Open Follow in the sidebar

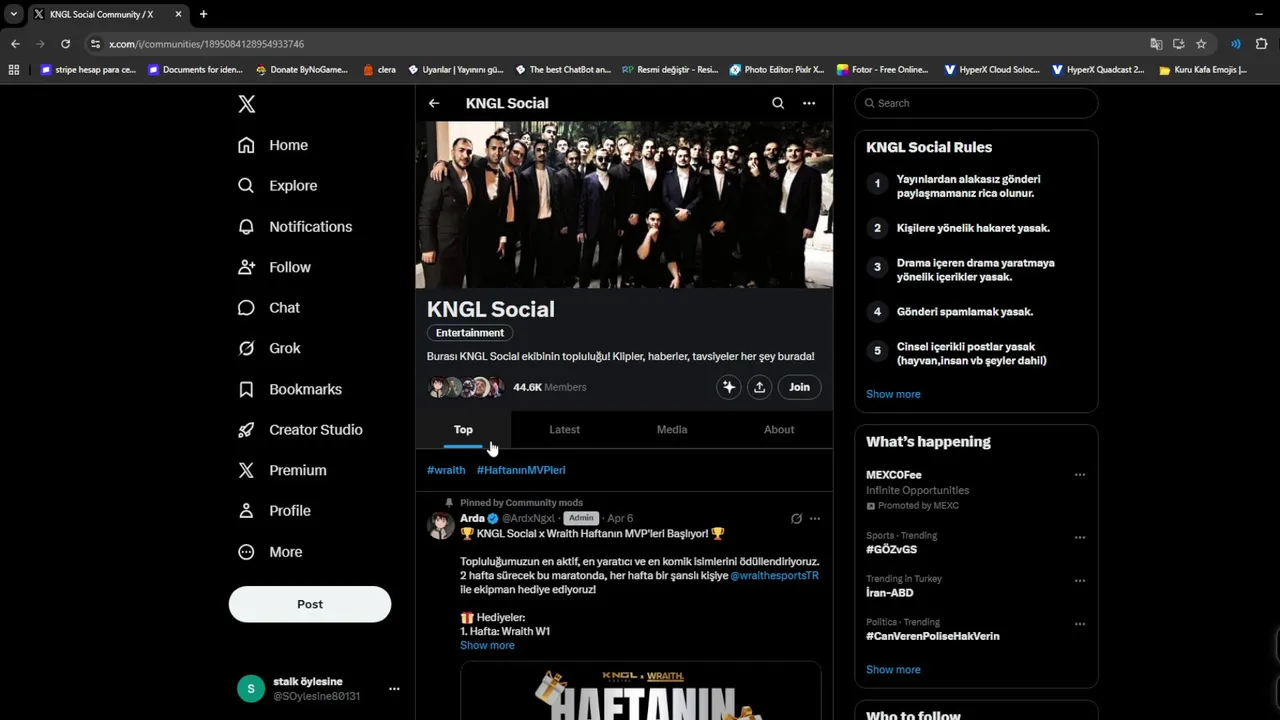click(x=274, y=267)
